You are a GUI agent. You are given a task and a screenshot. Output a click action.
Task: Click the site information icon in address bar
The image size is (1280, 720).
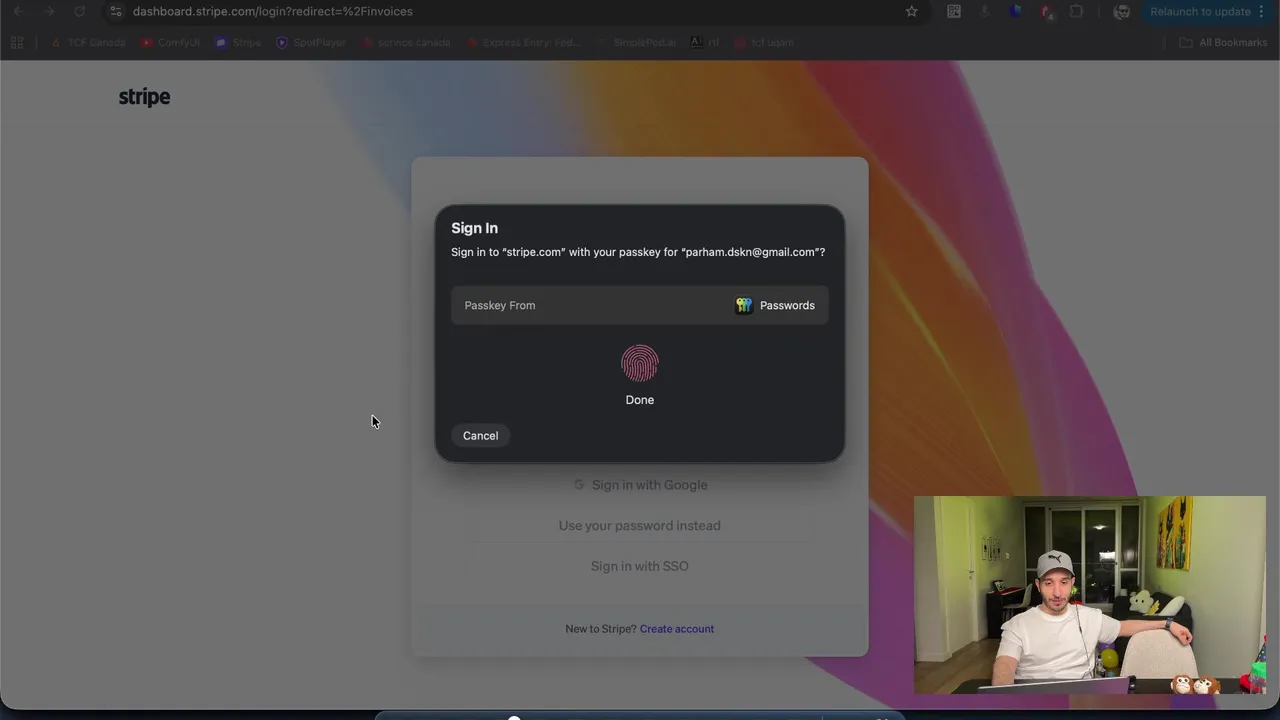pyautogui.click(x=115, y=12)
